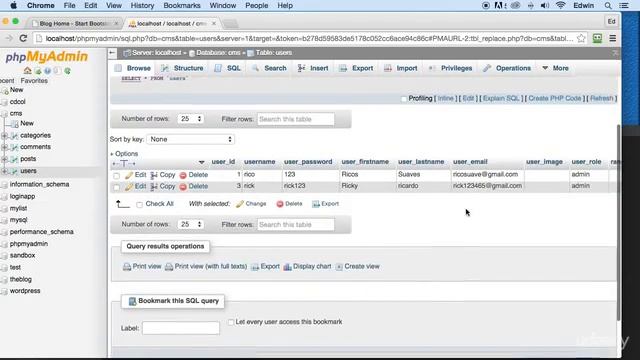Open the Privileges tab
Image resolution: width=640 pixels, height=360 pixels.
pos(450,68)
